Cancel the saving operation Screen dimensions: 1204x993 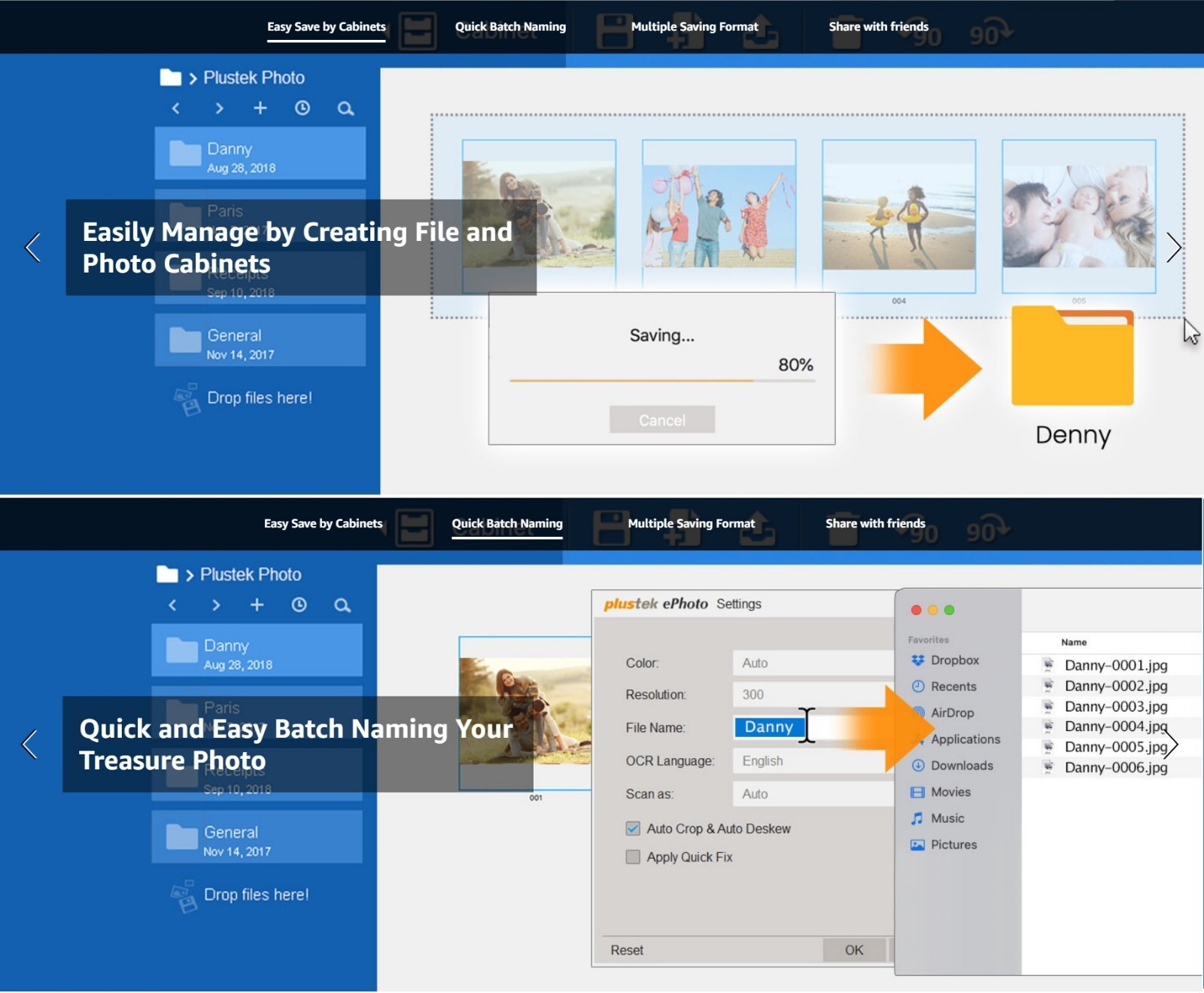[x=662, y=420]
